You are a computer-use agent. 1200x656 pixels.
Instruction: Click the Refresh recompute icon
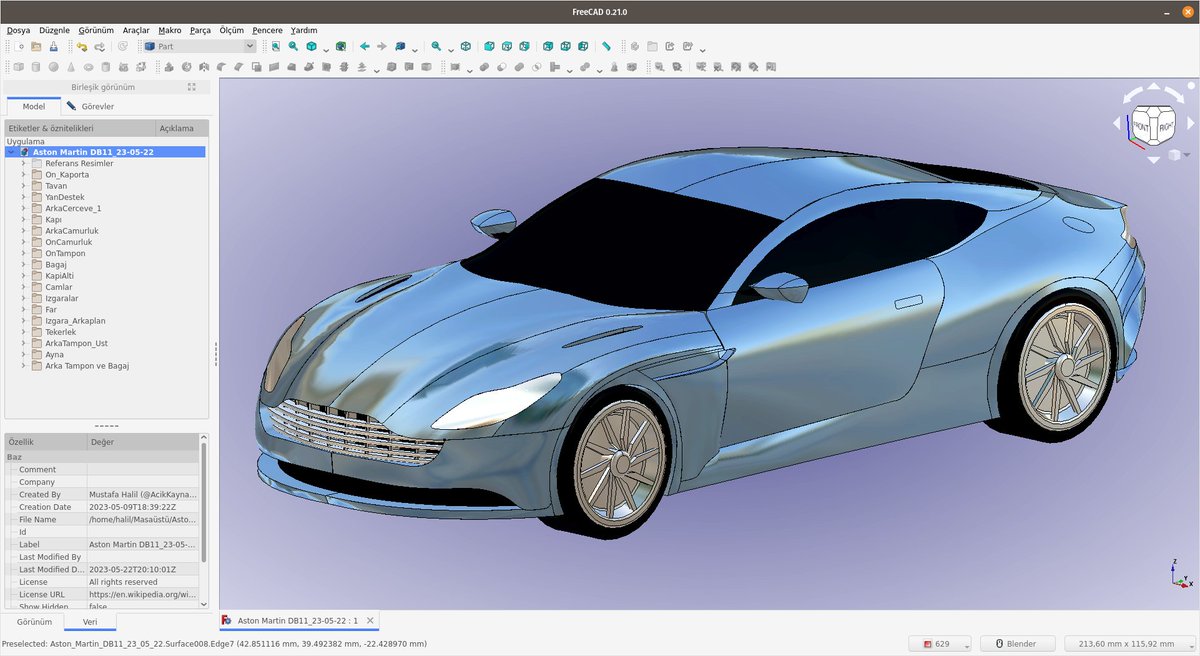point(122,46)
